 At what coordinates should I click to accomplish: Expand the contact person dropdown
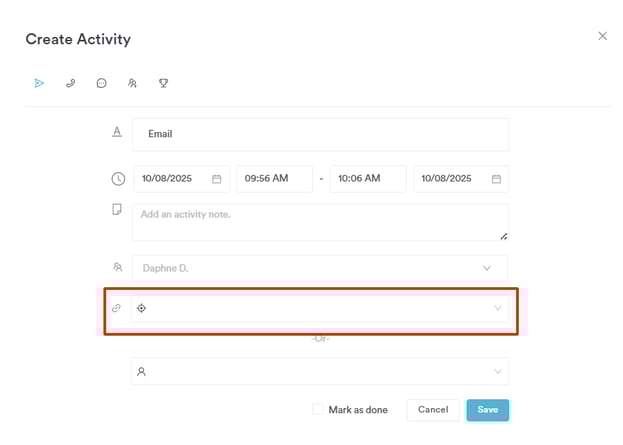pyautogui.click(x=497, y=371)
